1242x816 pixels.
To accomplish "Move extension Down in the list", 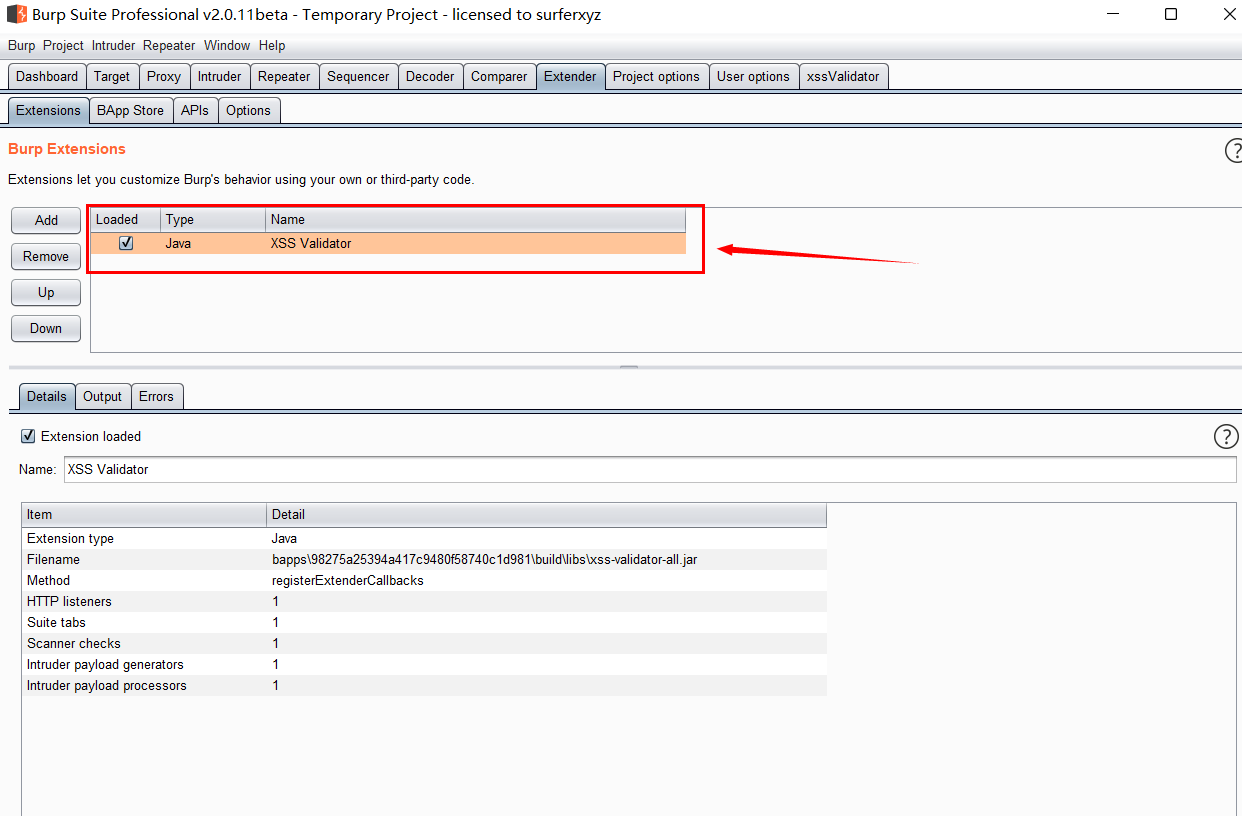I will pyautogui.click(x=46, y=328).
